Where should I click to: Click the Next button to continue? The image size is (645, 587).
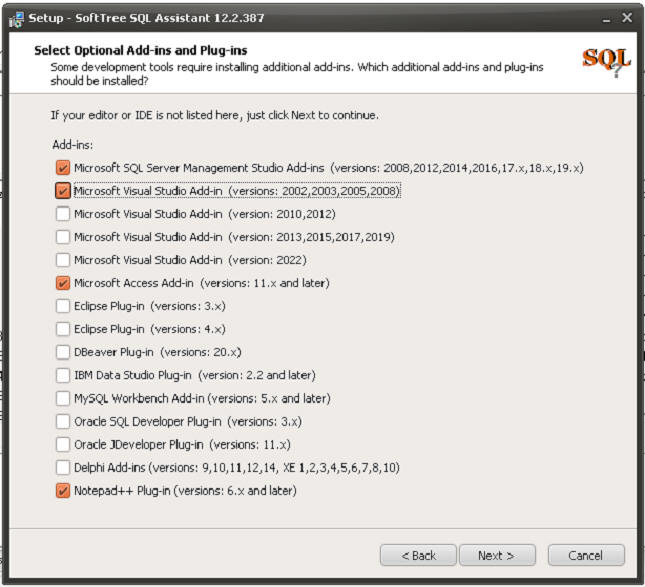pyautogui.click(x=497, y=555)
